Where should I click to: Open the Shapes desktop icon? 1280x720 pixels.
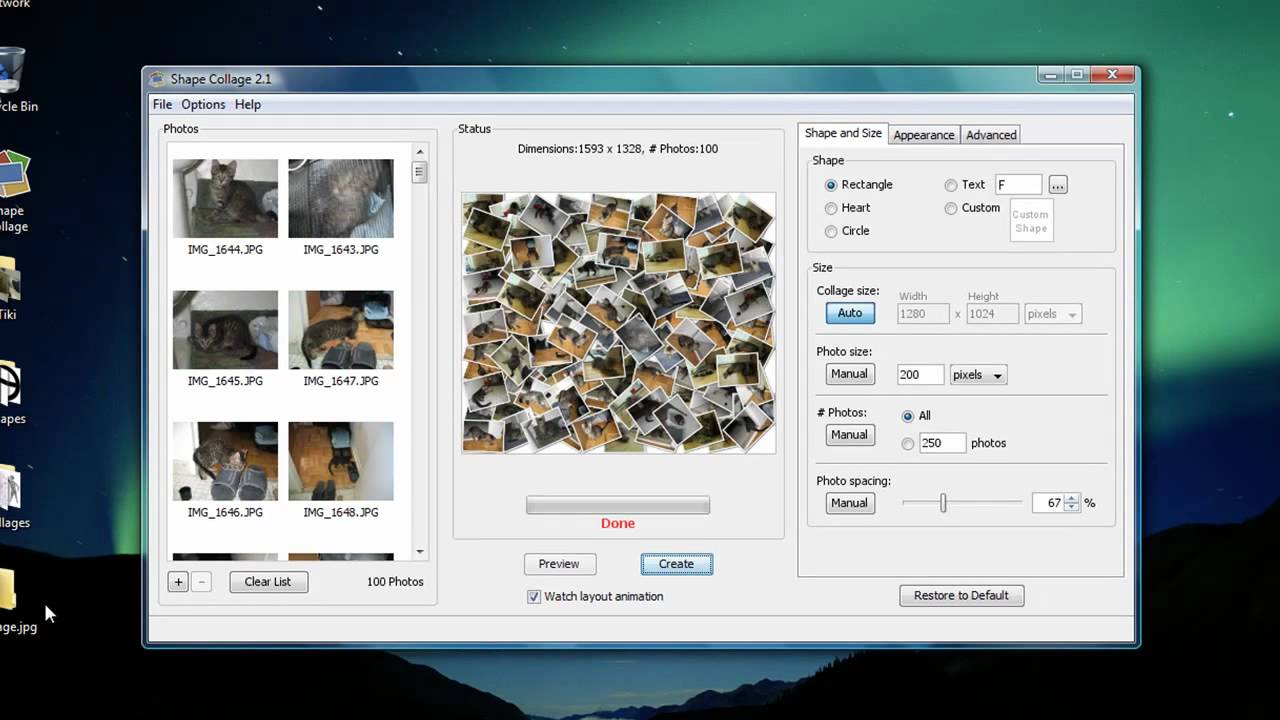[x=10, y=393]
